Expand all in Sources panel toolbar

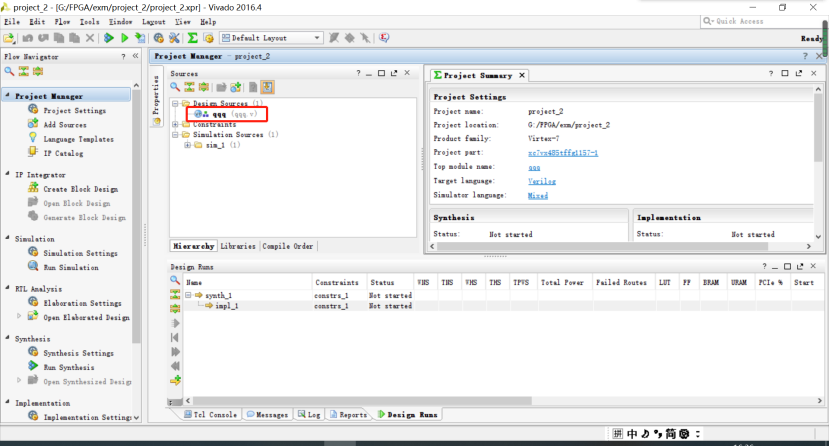point(203,87)
